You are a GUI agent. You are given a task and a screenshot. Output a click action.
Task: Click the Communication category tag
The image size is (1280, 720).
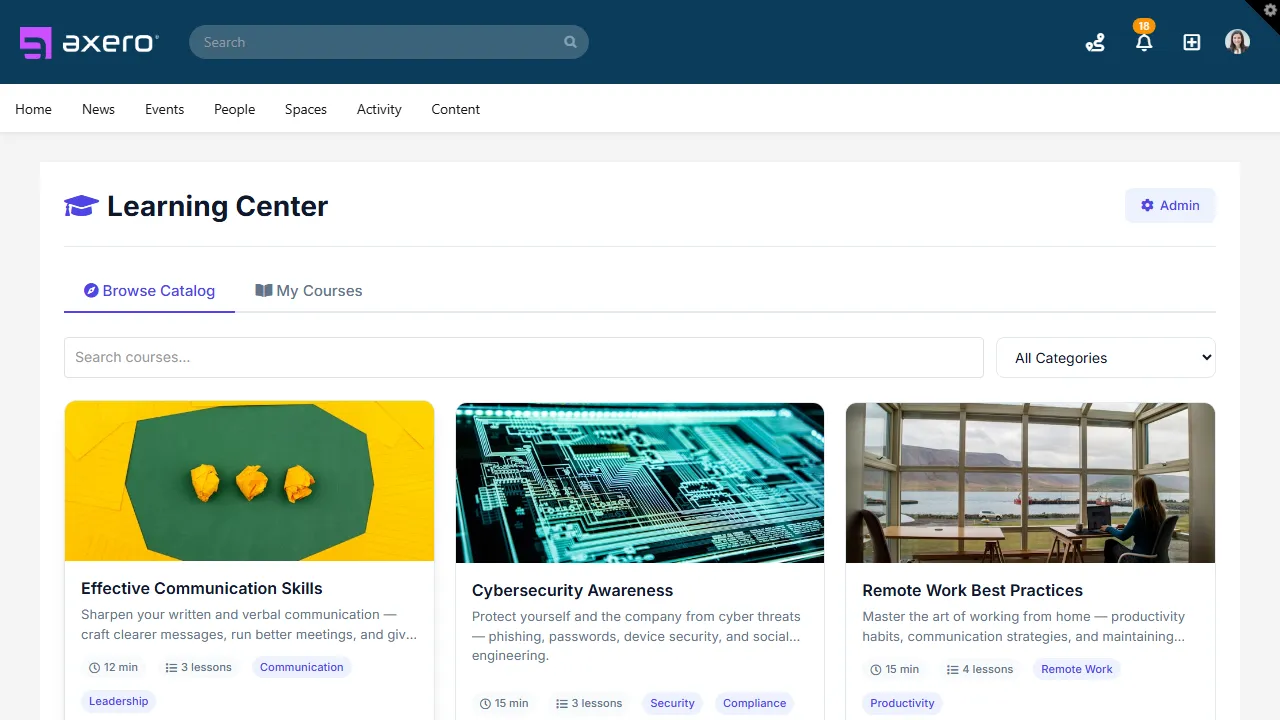[x=301, y=667]
